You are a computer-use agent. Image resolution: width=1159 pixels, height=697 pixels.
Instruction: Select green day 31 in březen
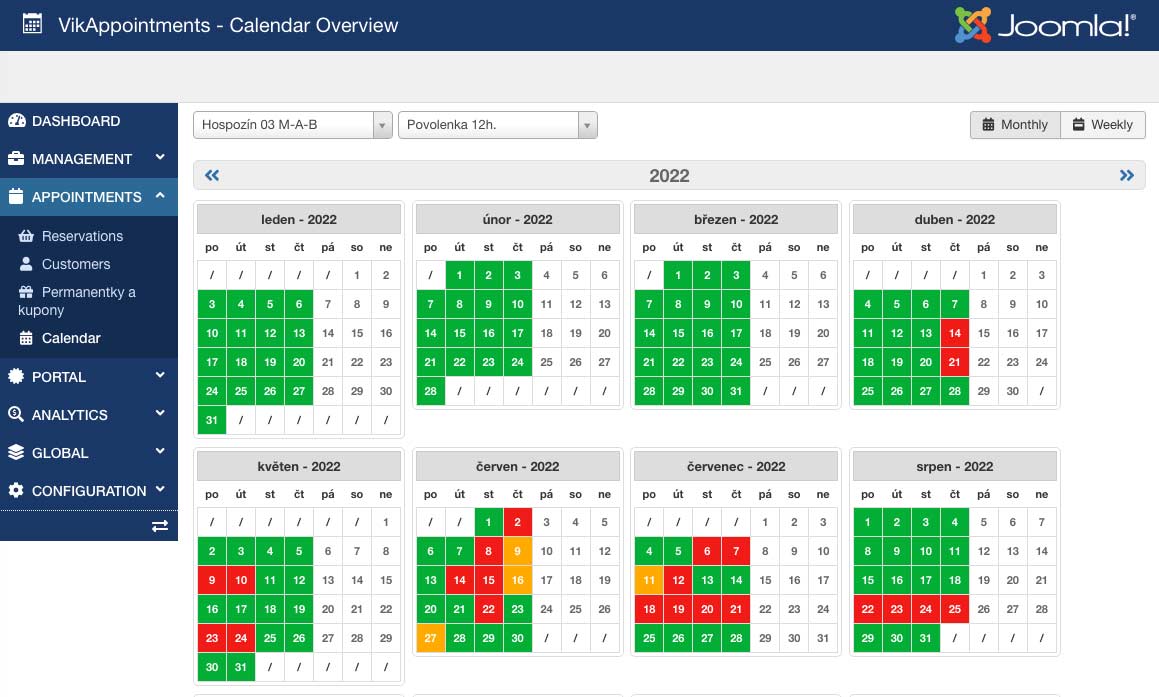(x=736, y=391)
